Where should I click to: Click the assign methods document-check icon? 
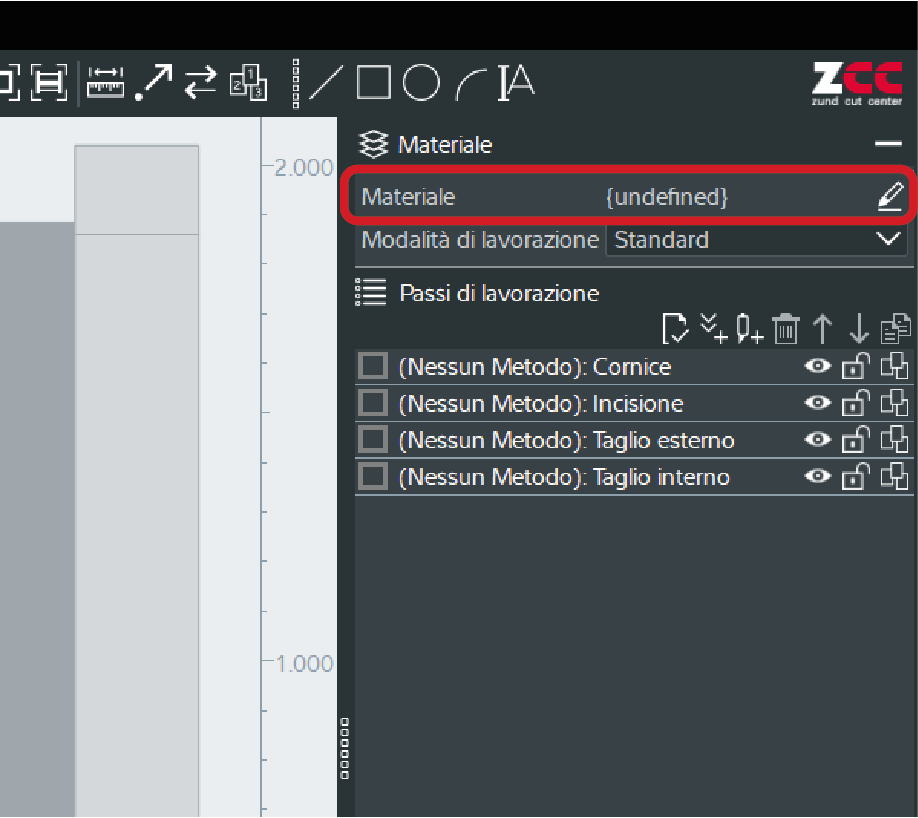pyautogui.click(x=675, y=328)
